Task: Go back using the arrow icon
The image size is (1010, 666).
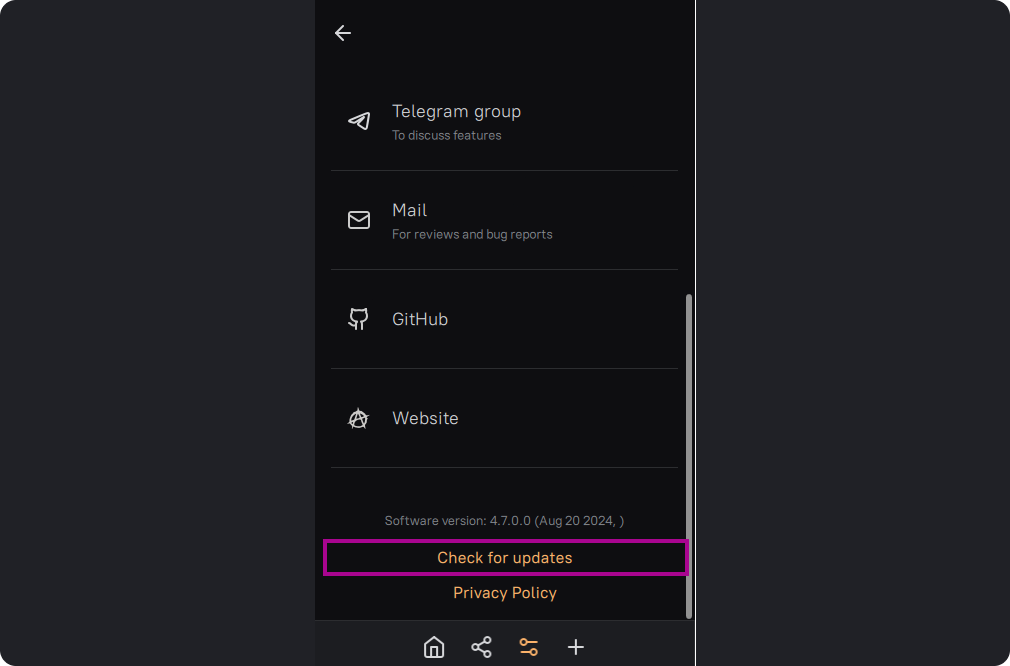Action: pos(343,33)
